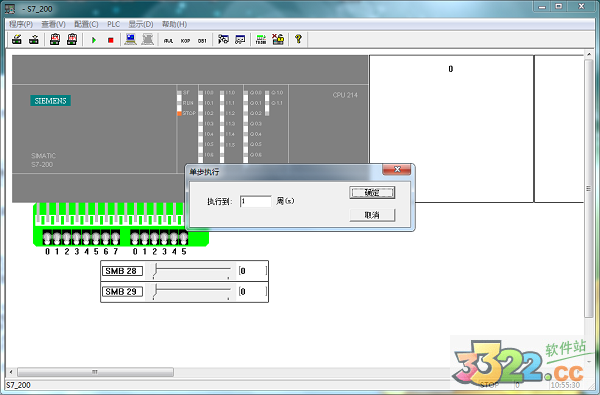Click the first toolbar icon with a pencil

tap(16, 39)
